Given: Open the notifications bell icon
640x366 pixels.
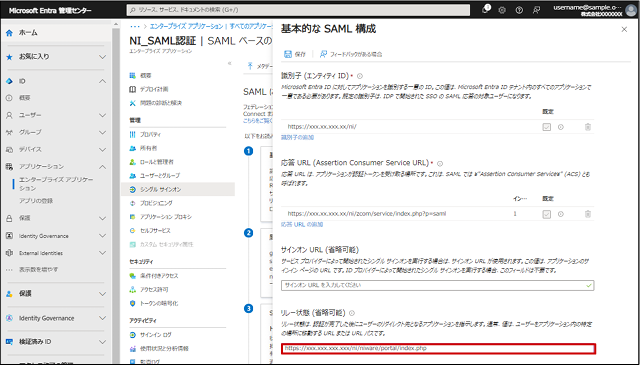Looking at the screenshot, I should [x=486, y=9].
